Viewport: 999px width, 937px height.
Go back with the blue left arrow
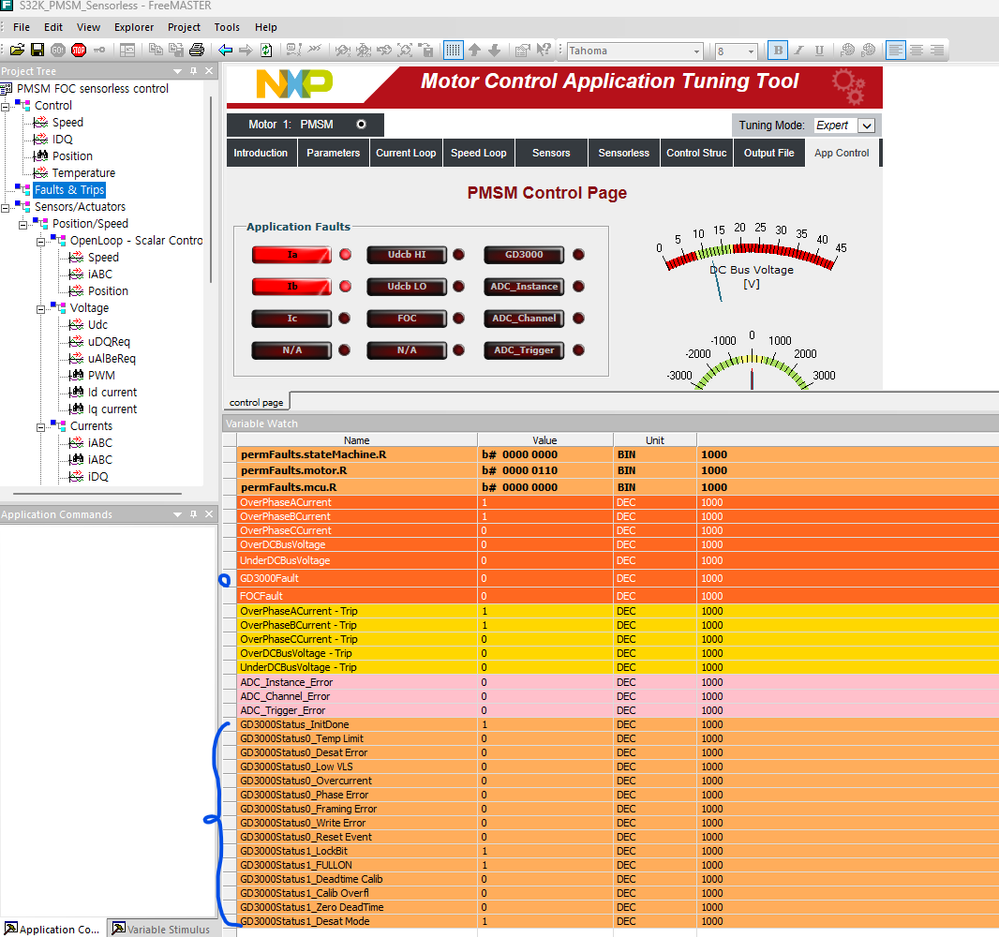coord(225,50)
